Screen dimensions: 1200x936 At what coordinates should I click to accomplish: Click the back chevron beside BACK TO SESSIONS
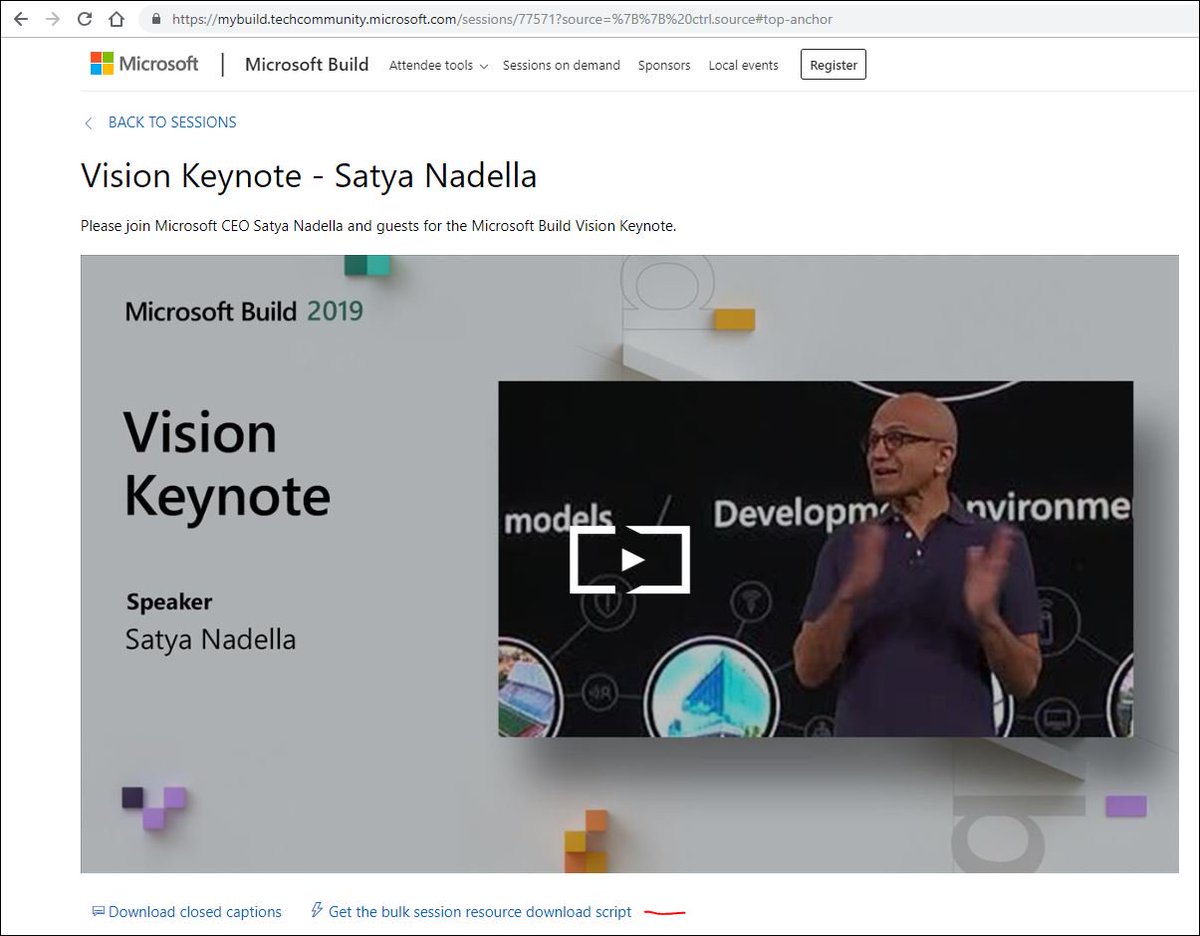tap(88, 123)
